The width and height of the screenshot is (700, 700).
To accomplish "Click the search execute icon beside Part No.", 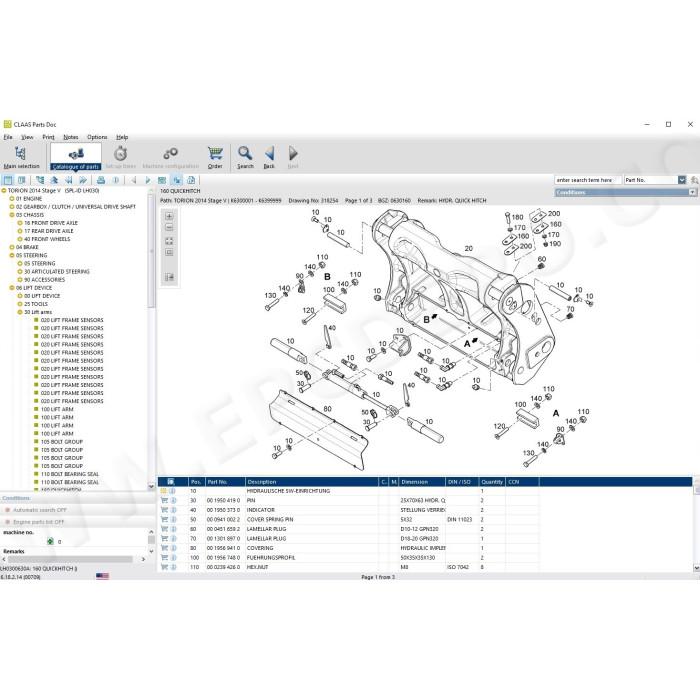I will coord(694,180).
